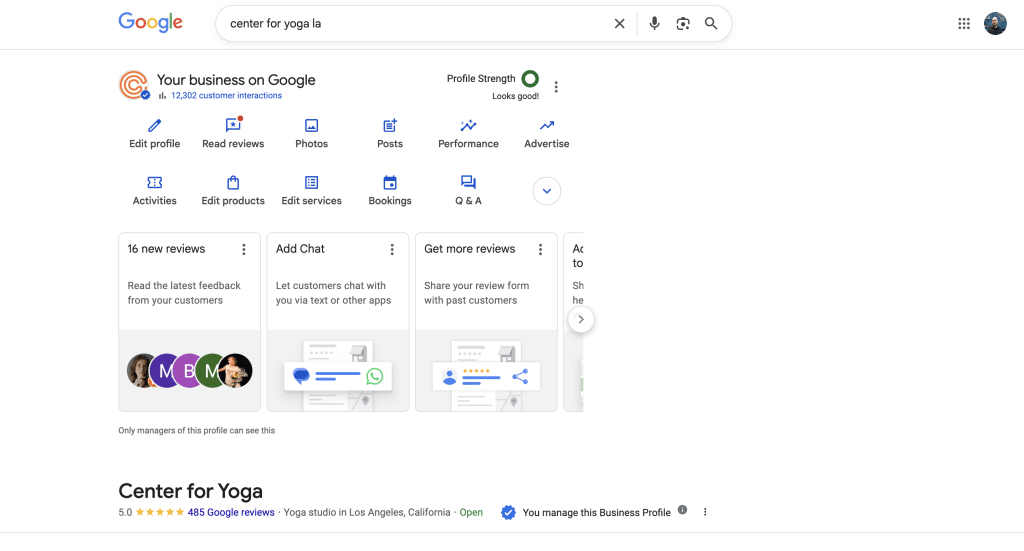Click the reviewer avatars thumbnail in the reviews card
The height and width of the screenshot is (551, 1024).
pos(189,371)
